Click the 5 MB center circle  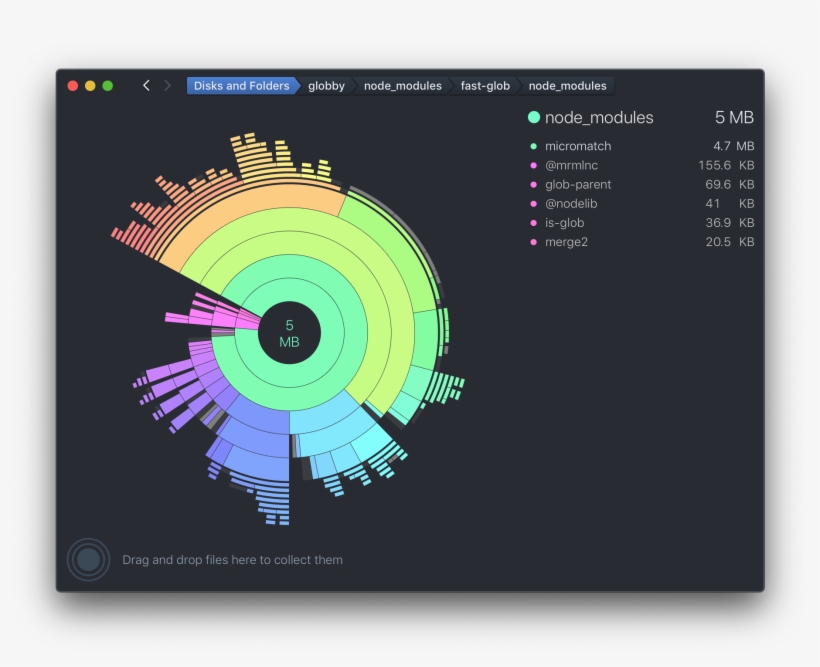(289, 333)
